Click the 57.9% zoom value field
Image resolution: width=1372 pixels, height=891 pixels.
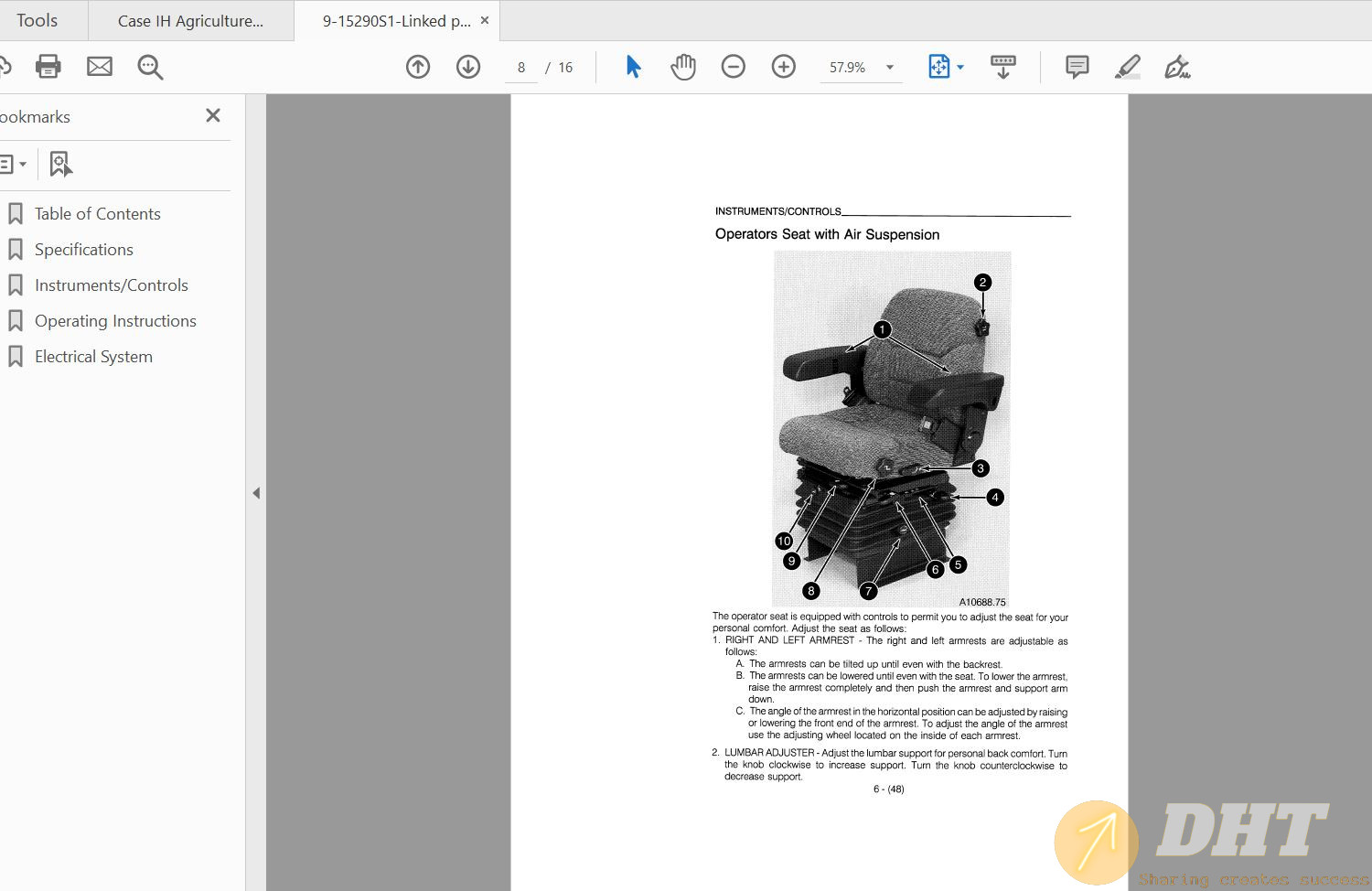847,68
